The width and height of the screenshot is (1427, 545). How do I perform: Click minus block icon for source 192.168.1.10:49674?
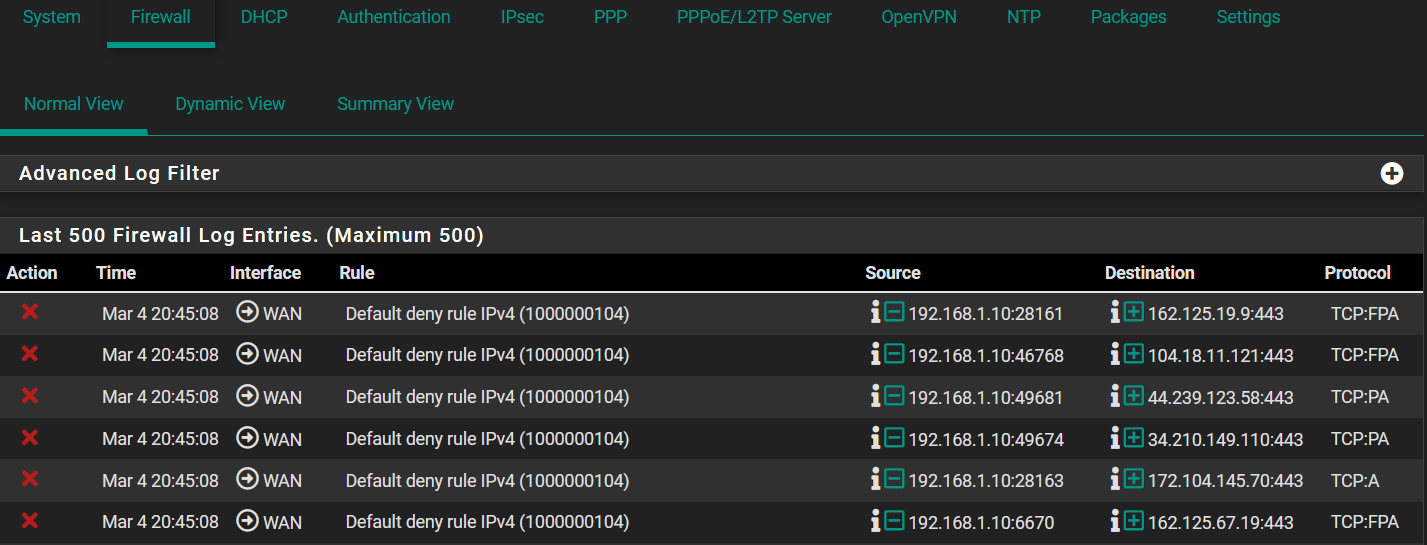894,438
